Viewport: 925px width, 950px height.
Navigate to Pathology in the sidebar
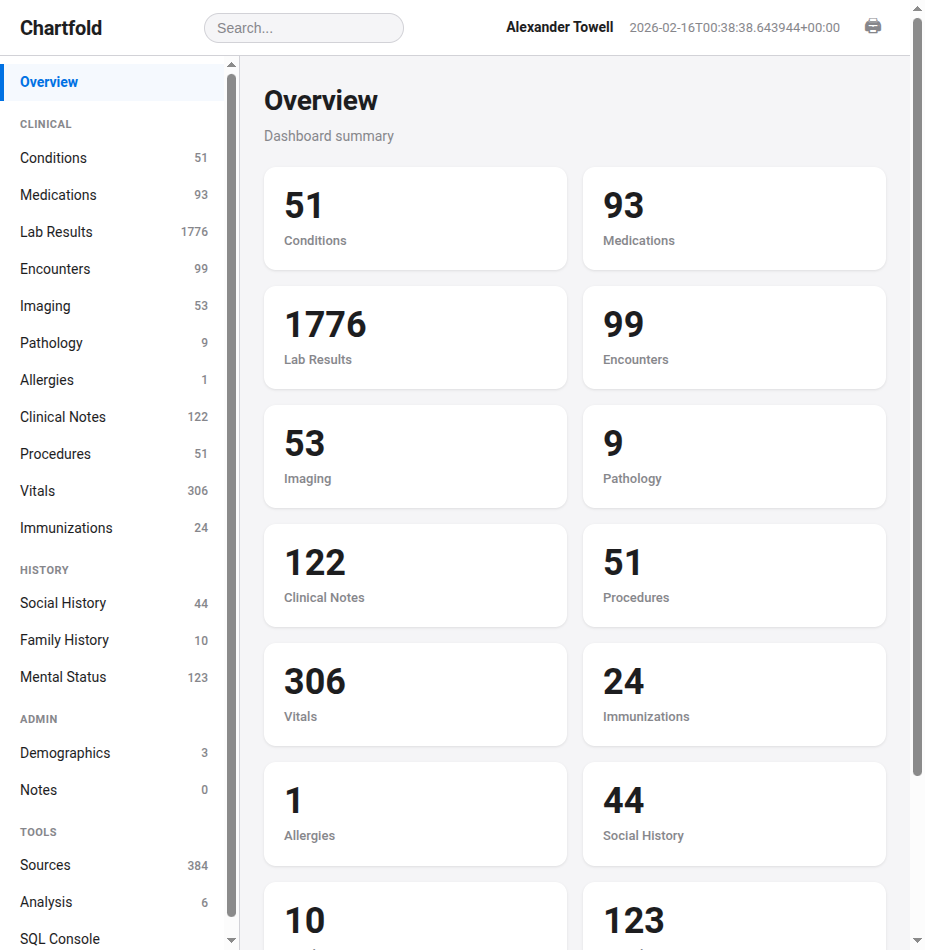pyautogui.click(x=51, y=343)
